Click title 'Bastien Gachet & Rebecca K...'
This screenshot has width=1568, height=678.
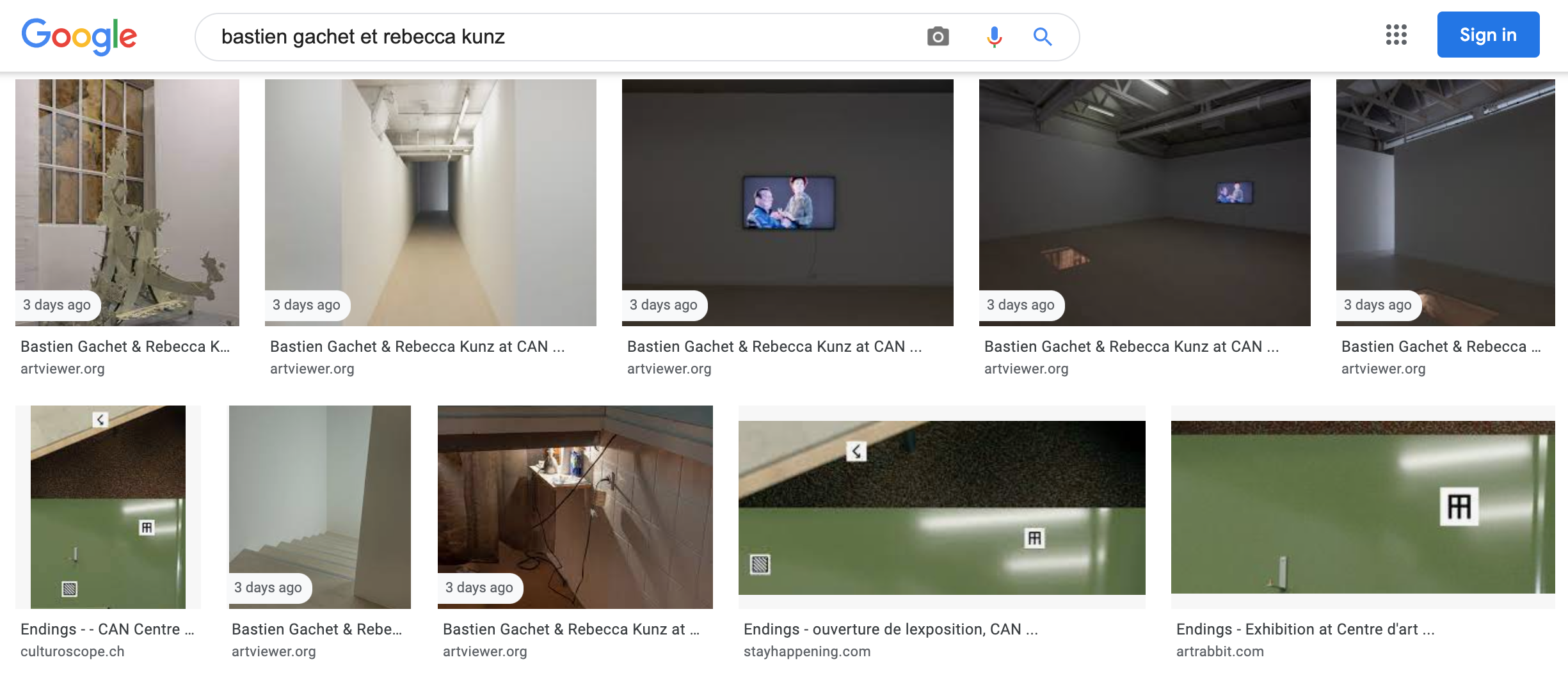tap(125, 347)
